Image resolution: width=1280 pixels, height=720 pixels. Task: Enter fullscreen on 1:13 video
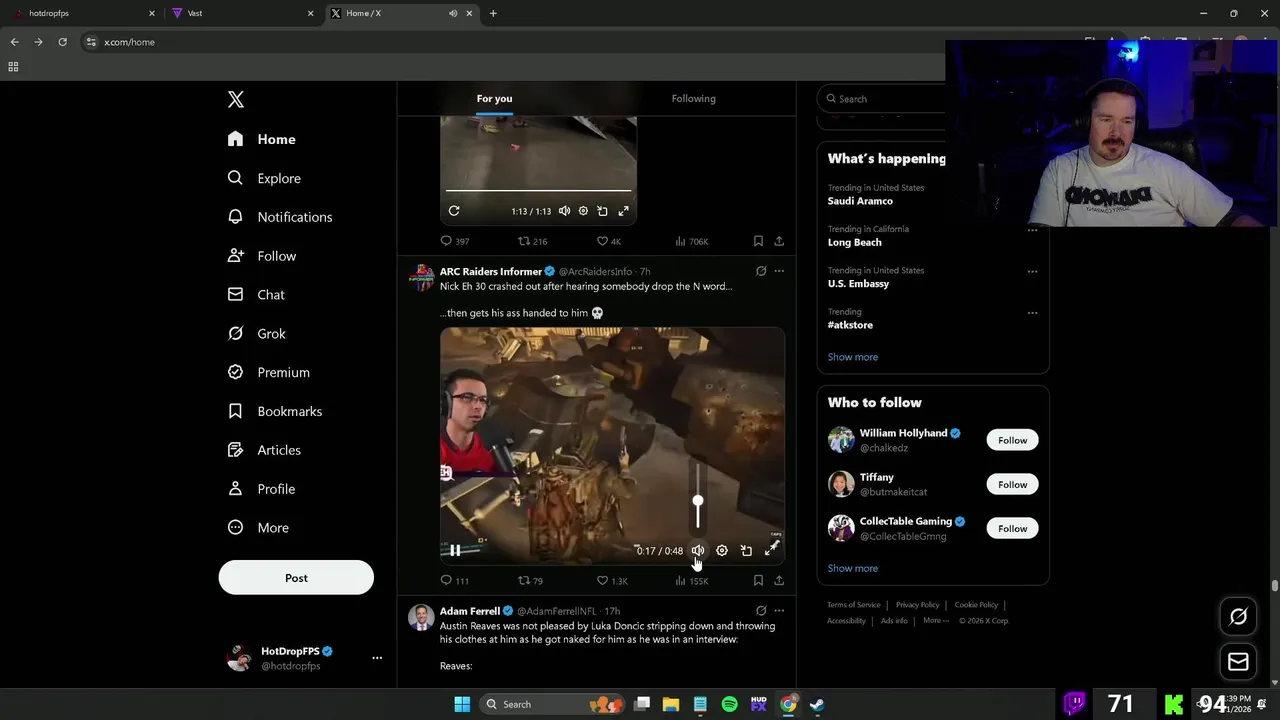pyautogui.click(x=623, y=211)
